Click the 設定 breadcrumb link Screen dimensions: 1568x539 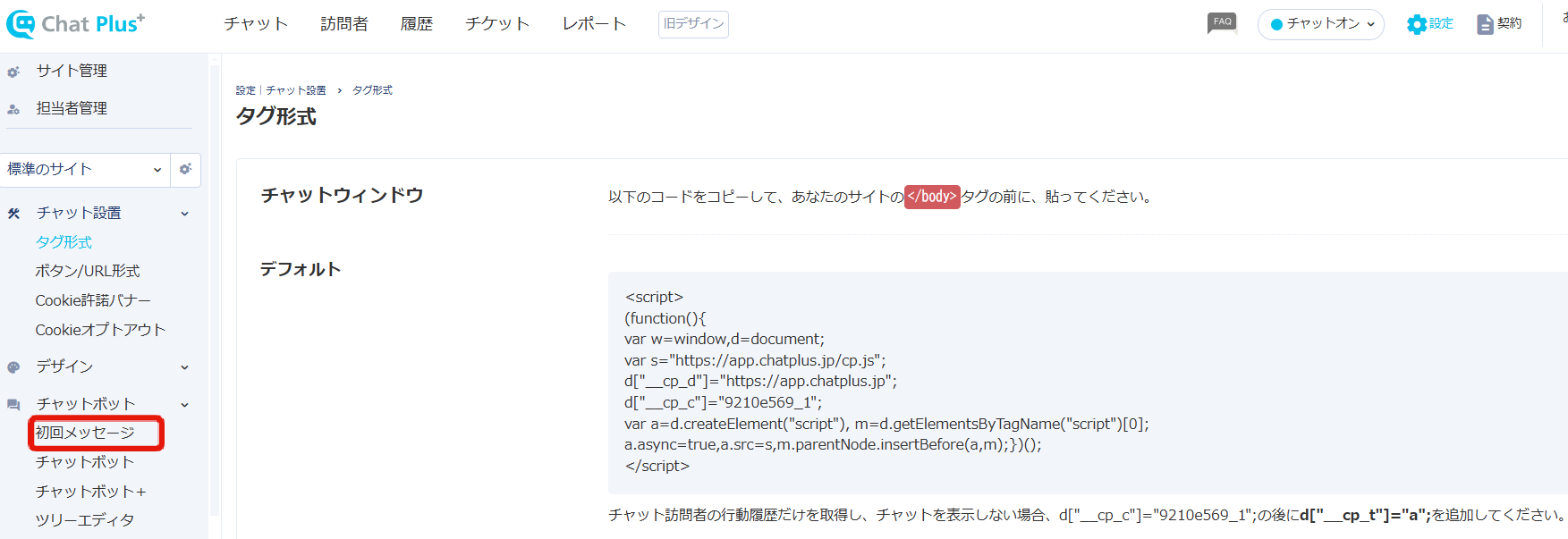click(x=246, y=90)
